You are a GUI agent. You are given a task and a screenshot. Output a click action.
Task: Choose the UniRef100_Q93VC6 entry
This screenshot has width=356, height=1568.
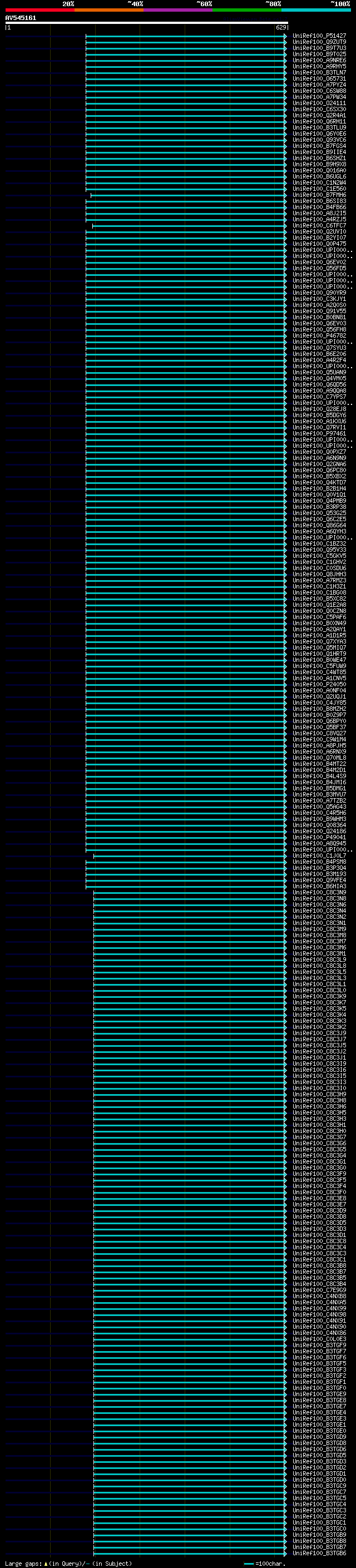coord(319,140)
